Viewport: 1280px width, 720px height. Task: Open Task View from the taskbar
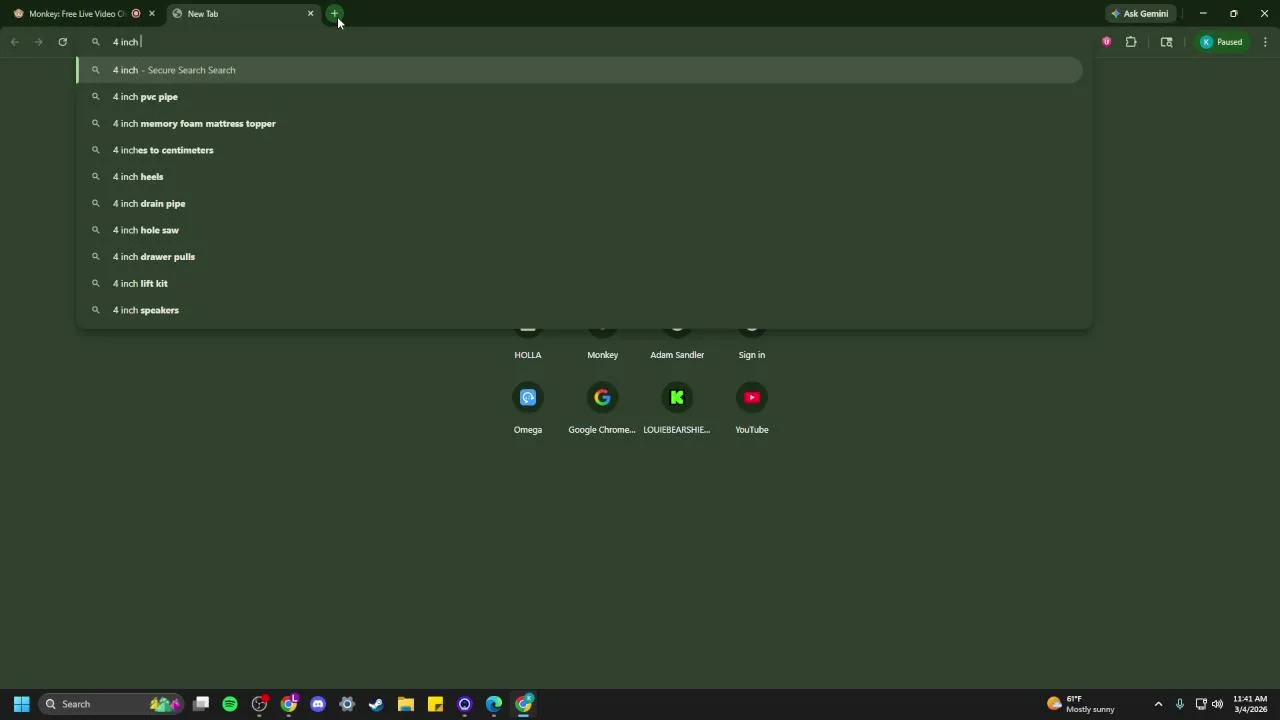pyautogui.click(x=201, y=704)
